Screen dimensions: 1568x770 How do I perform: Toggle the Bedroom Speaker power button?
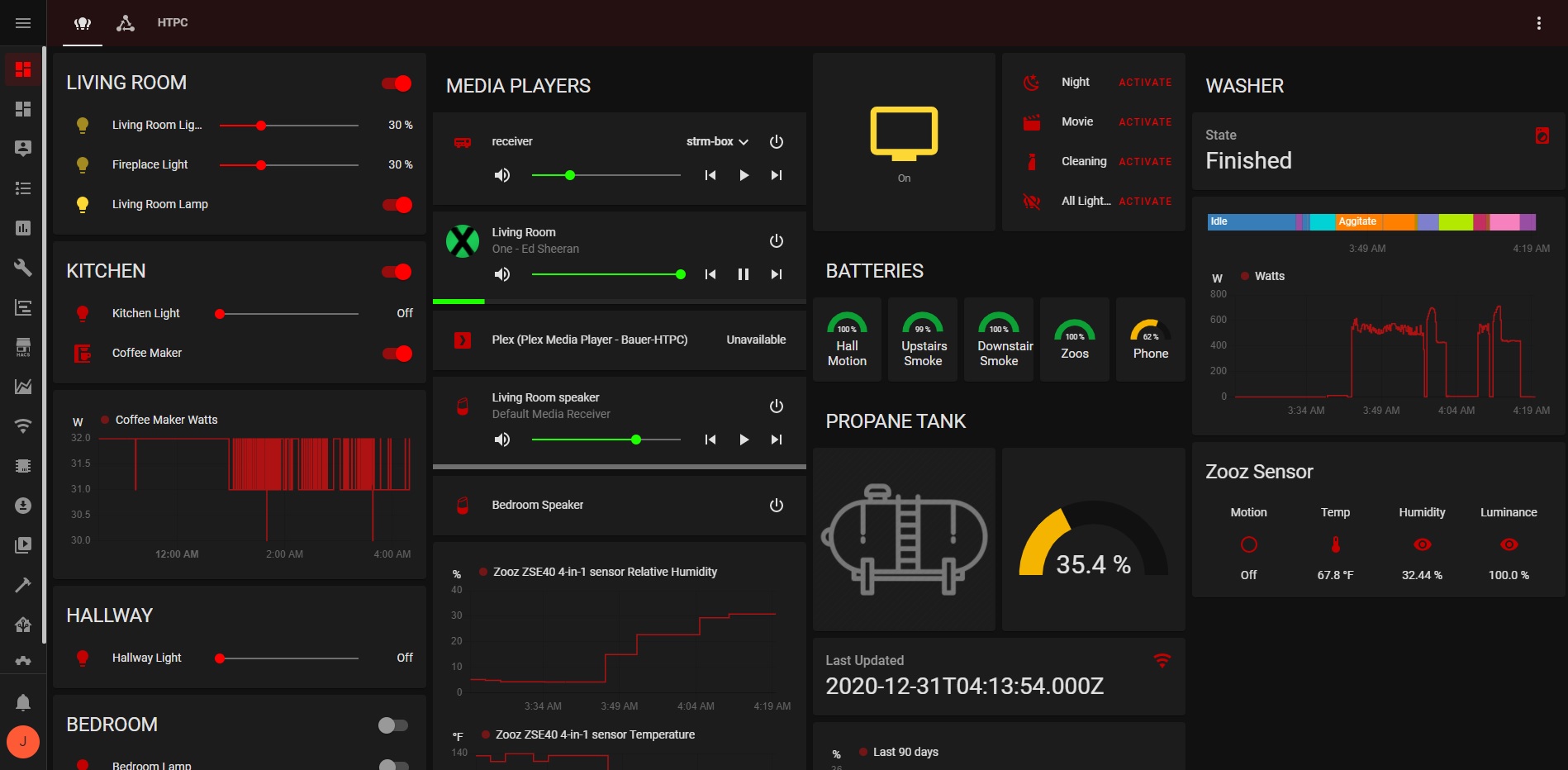click(x=776, y=506)
